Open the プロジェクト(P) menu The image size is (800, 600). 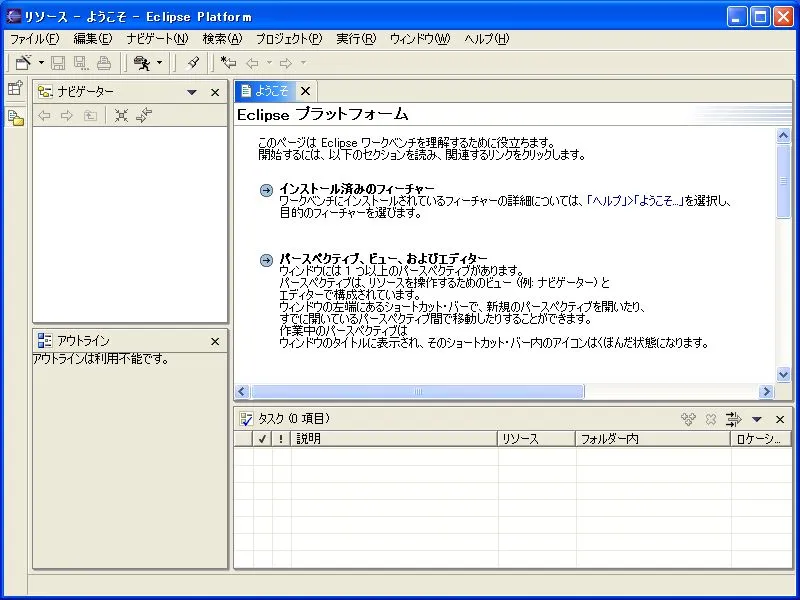288,39
